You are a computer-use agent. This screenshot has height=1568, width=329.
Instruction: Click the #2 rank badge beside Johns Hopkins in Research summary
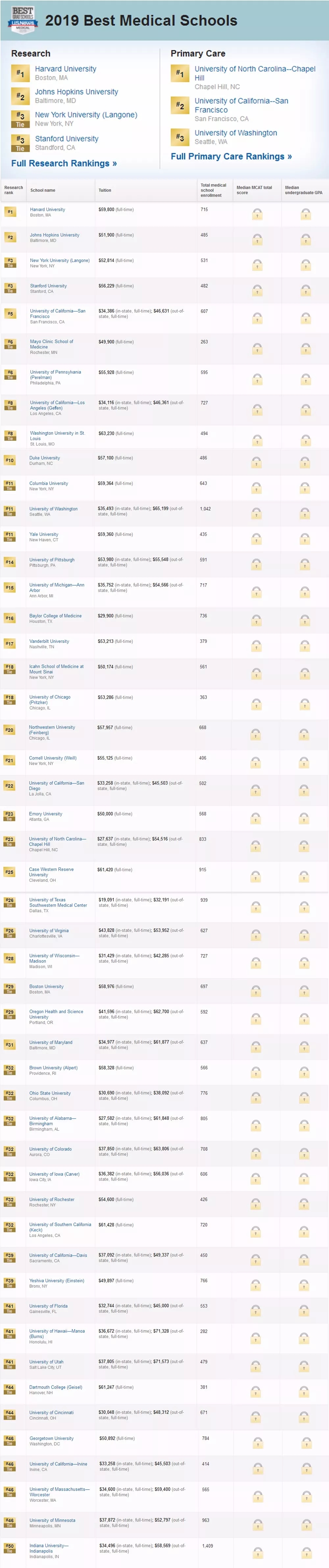pyautogui.click(x=20, y=96)
